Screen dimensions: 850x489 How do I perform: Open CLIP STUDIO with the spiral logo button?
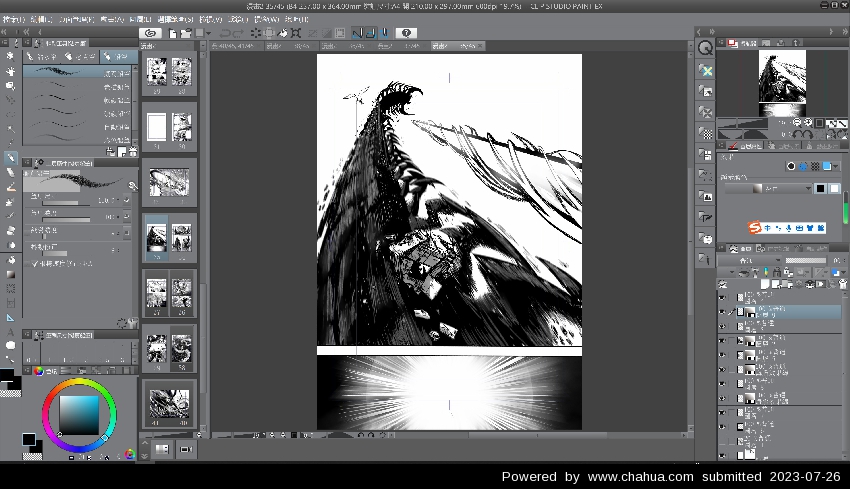click(x=150, y=33)
